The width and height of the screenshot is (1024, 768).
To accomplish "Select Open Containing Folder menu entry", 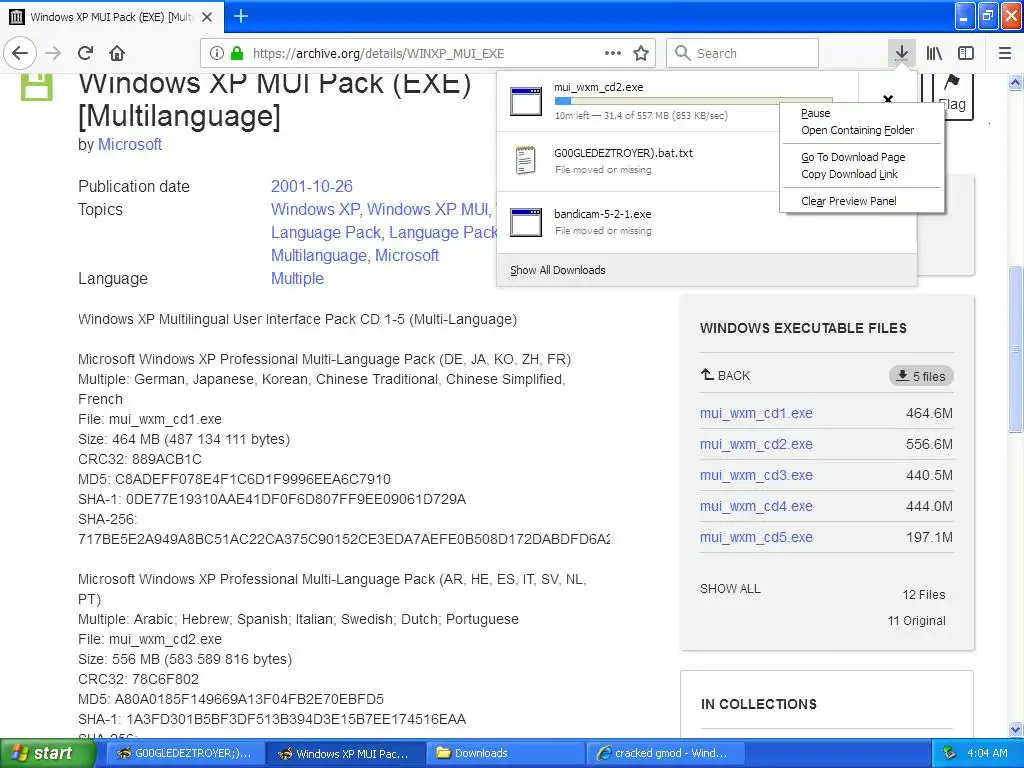I will 857,130.
